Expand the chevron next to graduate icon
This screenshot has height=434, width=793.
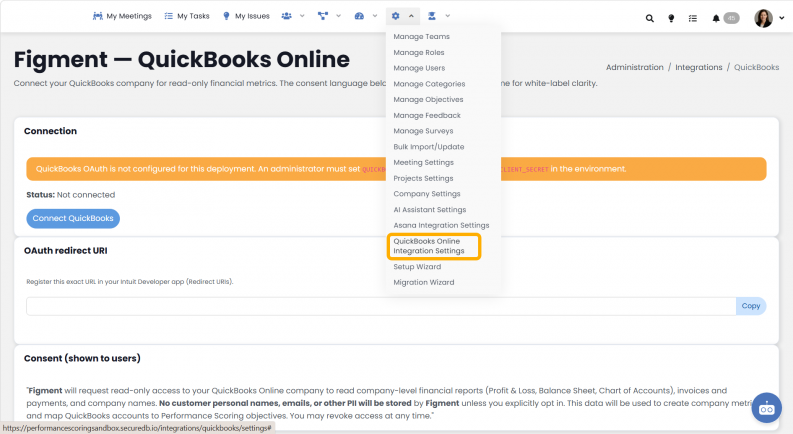point(448,16)
